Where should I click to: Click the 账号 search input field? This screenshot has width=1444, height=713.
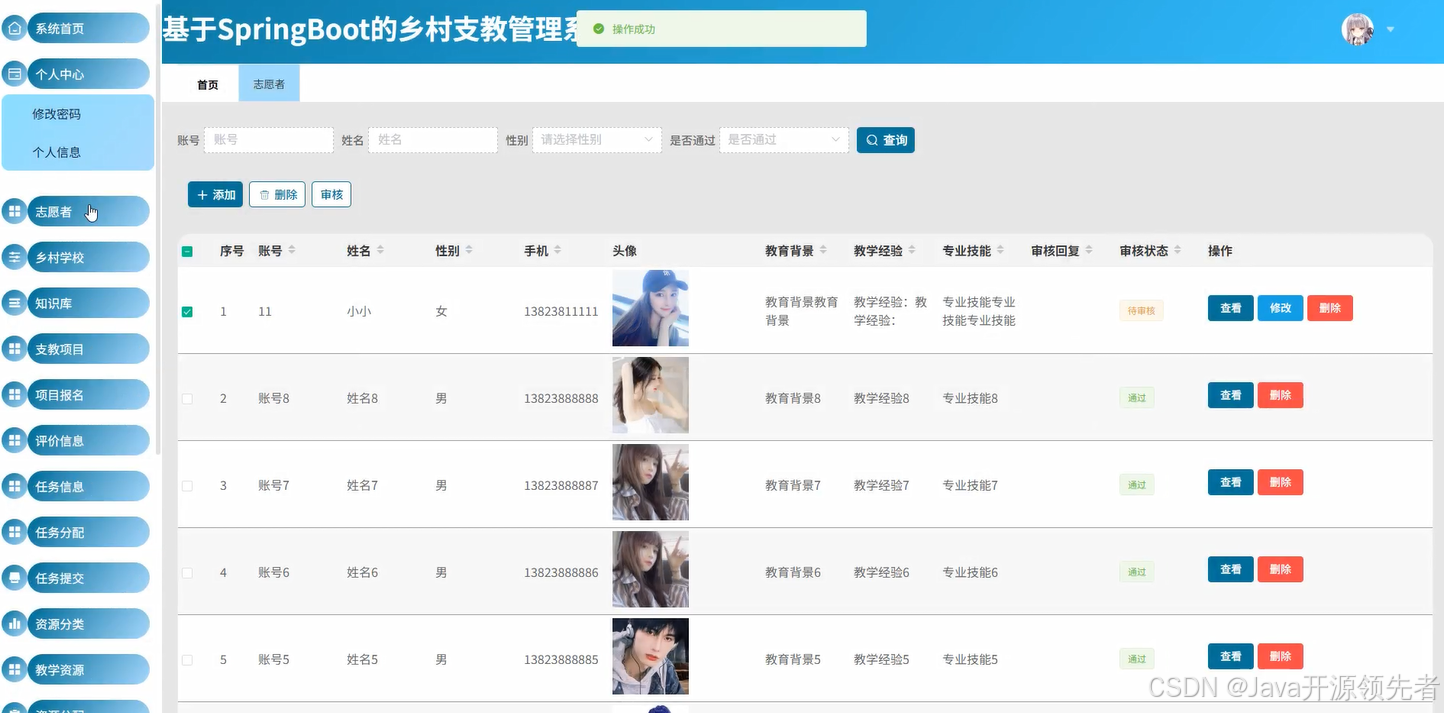(269, 140)
